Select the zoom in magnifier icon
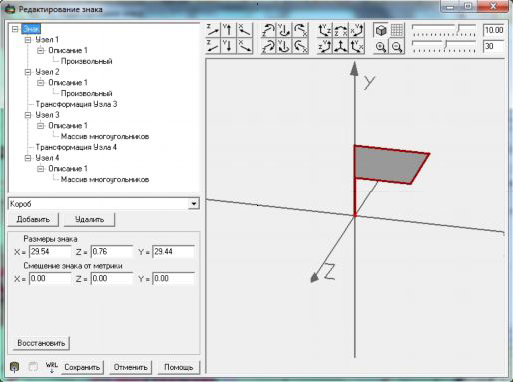This screenshot has height=382, width=515. click(381, 46)
